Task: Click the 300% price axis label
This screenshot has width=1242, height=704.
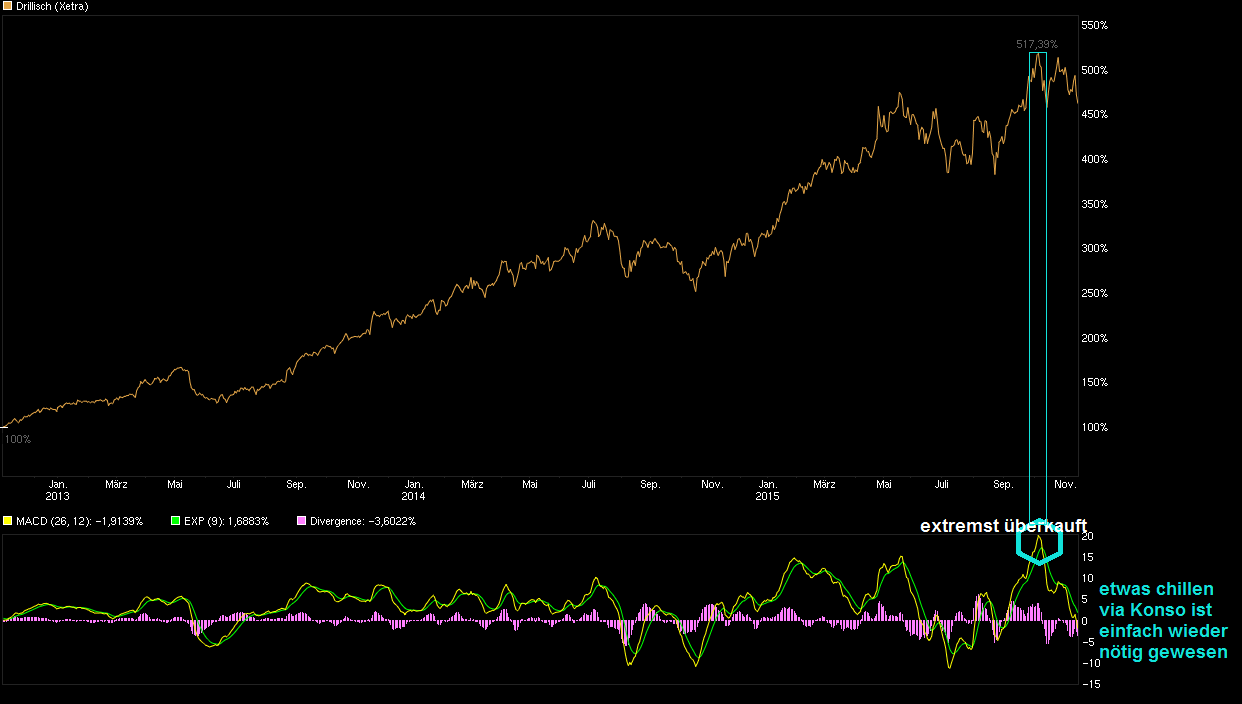Action: point(1095,249)
